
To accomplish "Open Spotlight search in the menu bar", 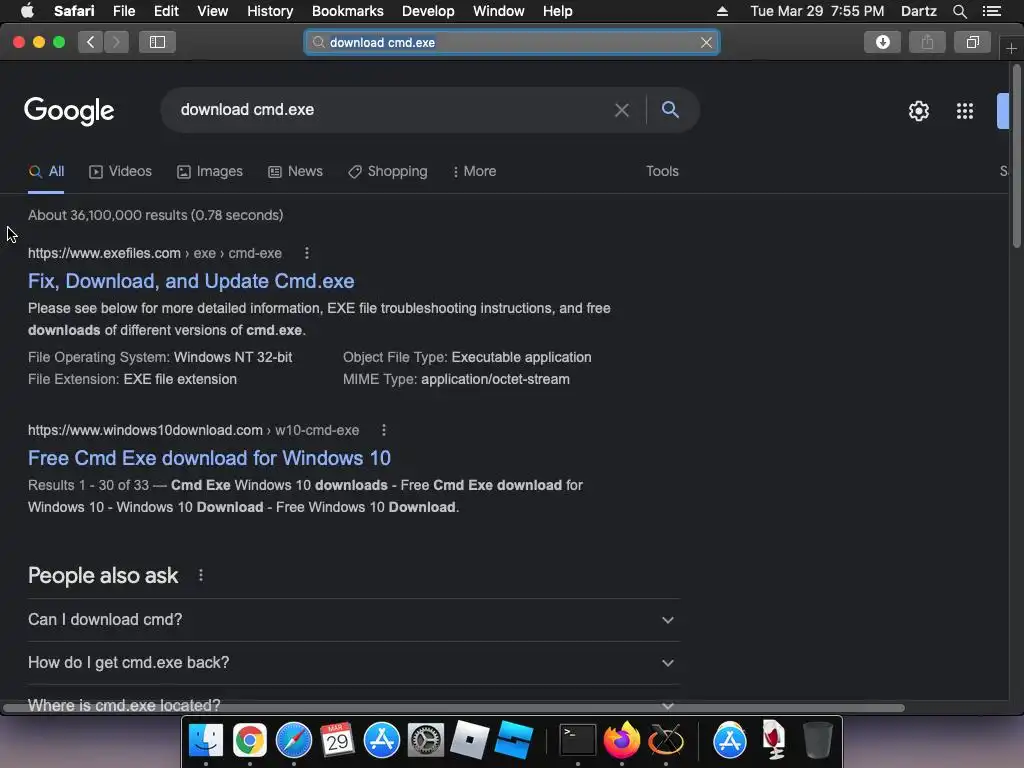I will 959,11.
